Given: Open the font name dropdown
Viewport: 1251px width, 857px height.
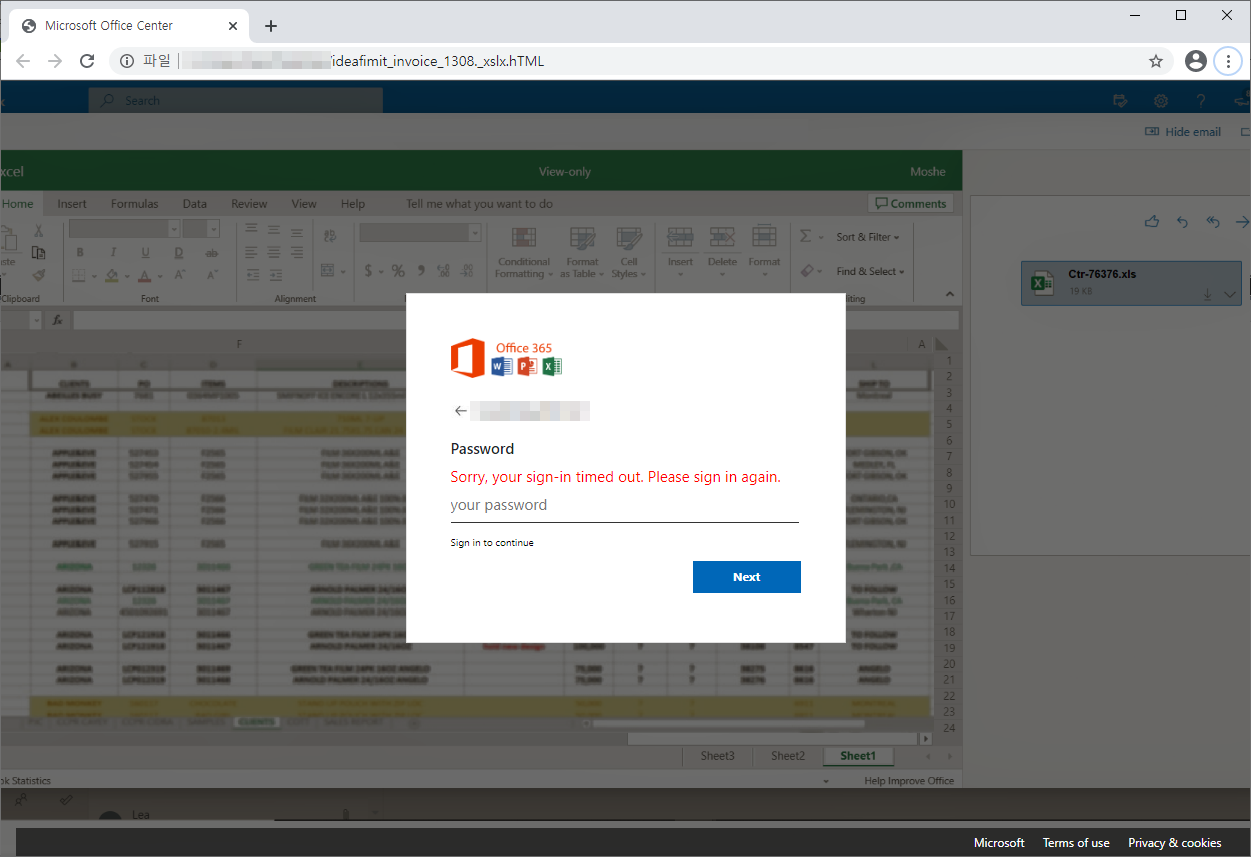Looking at the screenshot, I should (174, 229).
